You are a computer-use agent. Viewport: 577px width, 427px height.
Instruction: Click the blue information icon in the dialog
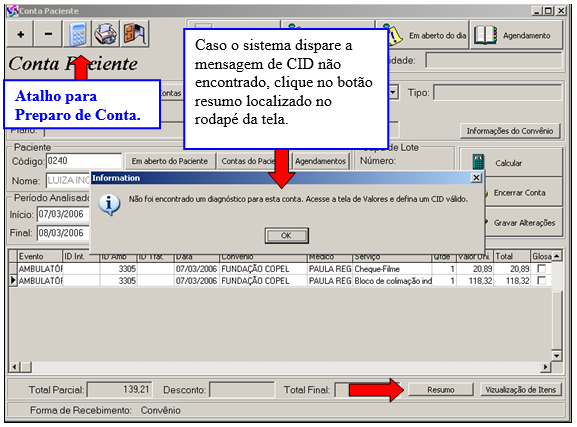point(109,204)
